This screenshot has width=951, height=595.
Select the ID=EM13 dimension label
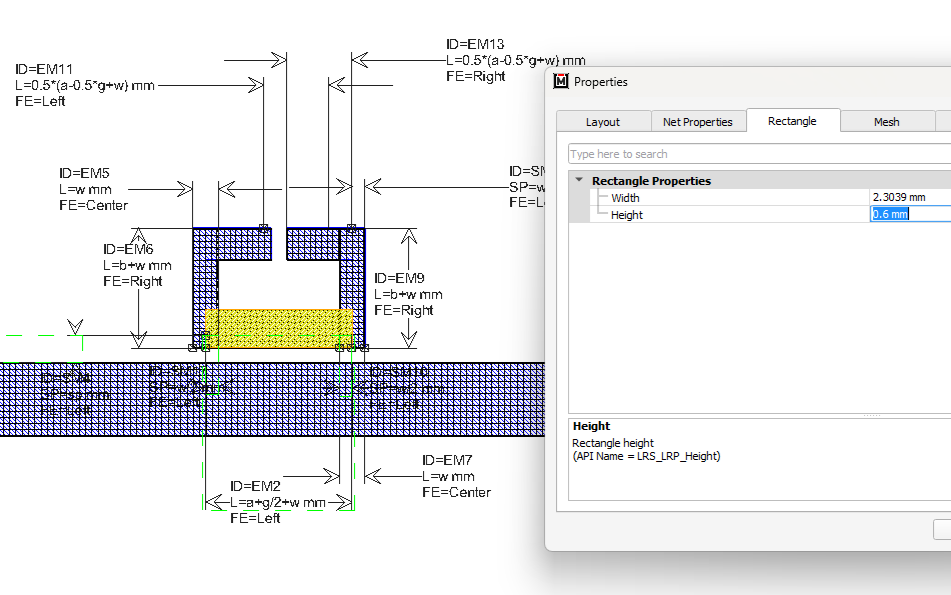click(516, 60)
